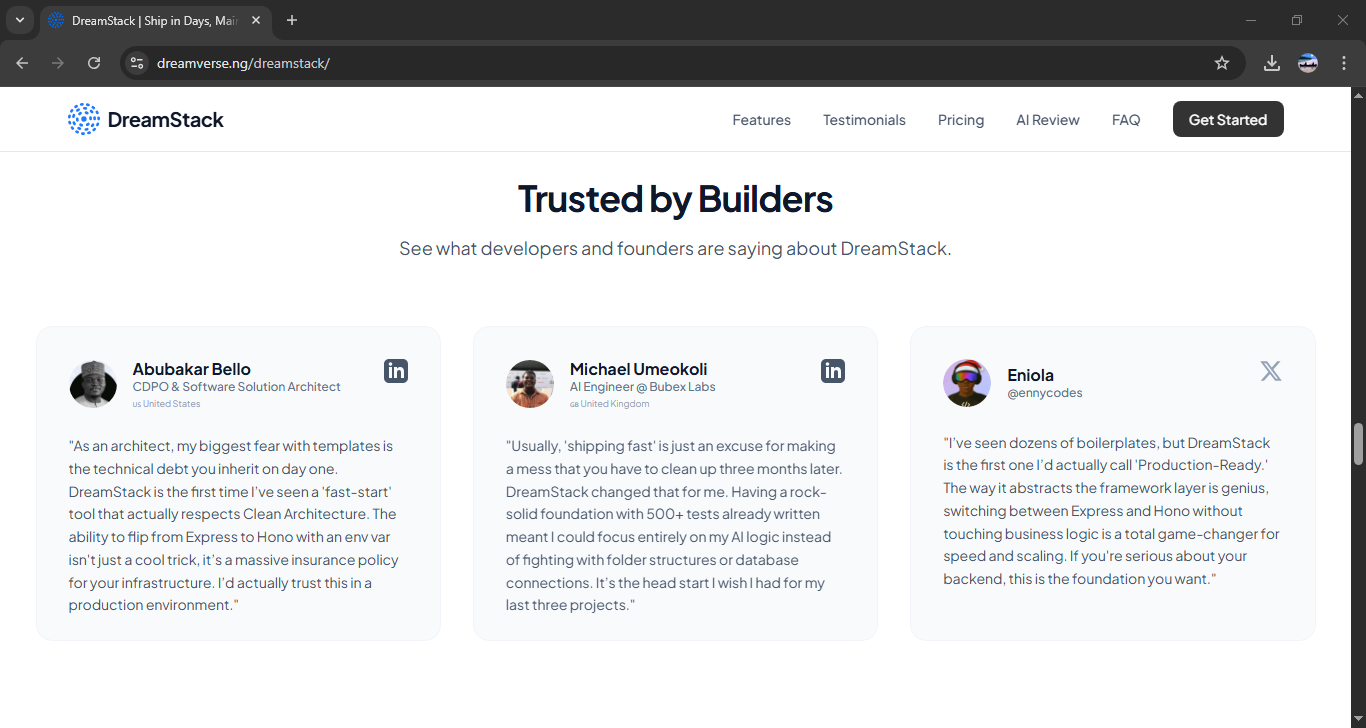1366x728 pixels.
Task: Bookmark the page with the star icon
Action: [x=1221, y=62]
